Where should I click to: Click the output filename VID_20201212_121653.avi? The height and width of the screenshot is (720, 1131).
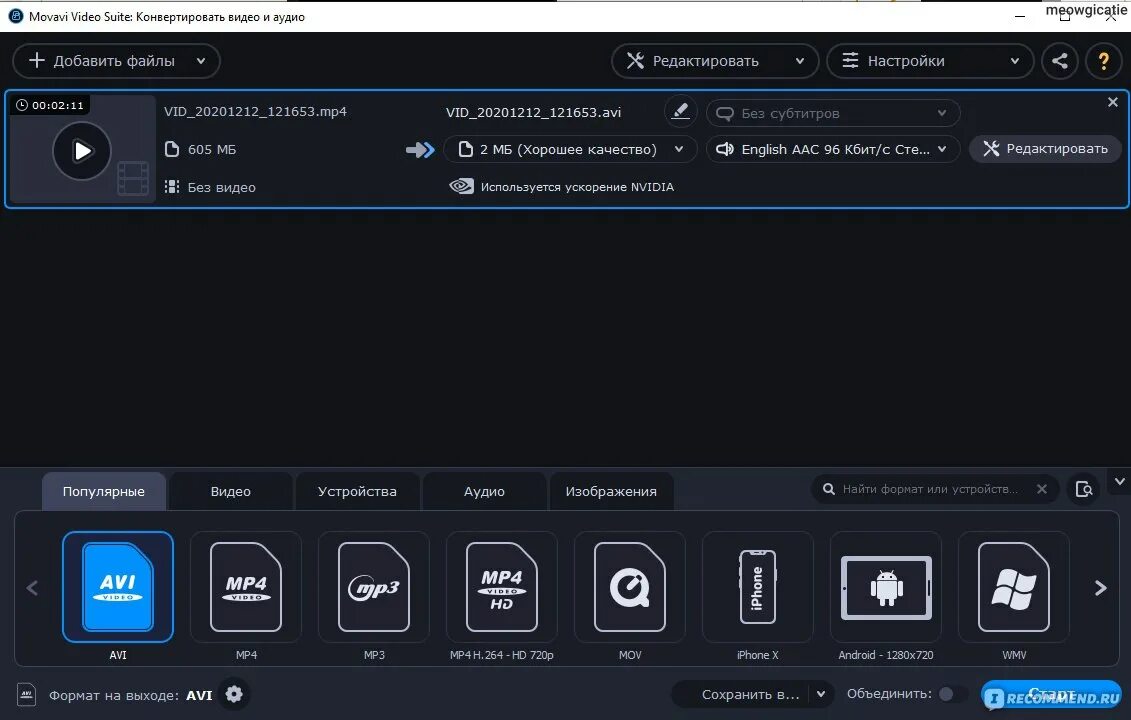(534, 113)
